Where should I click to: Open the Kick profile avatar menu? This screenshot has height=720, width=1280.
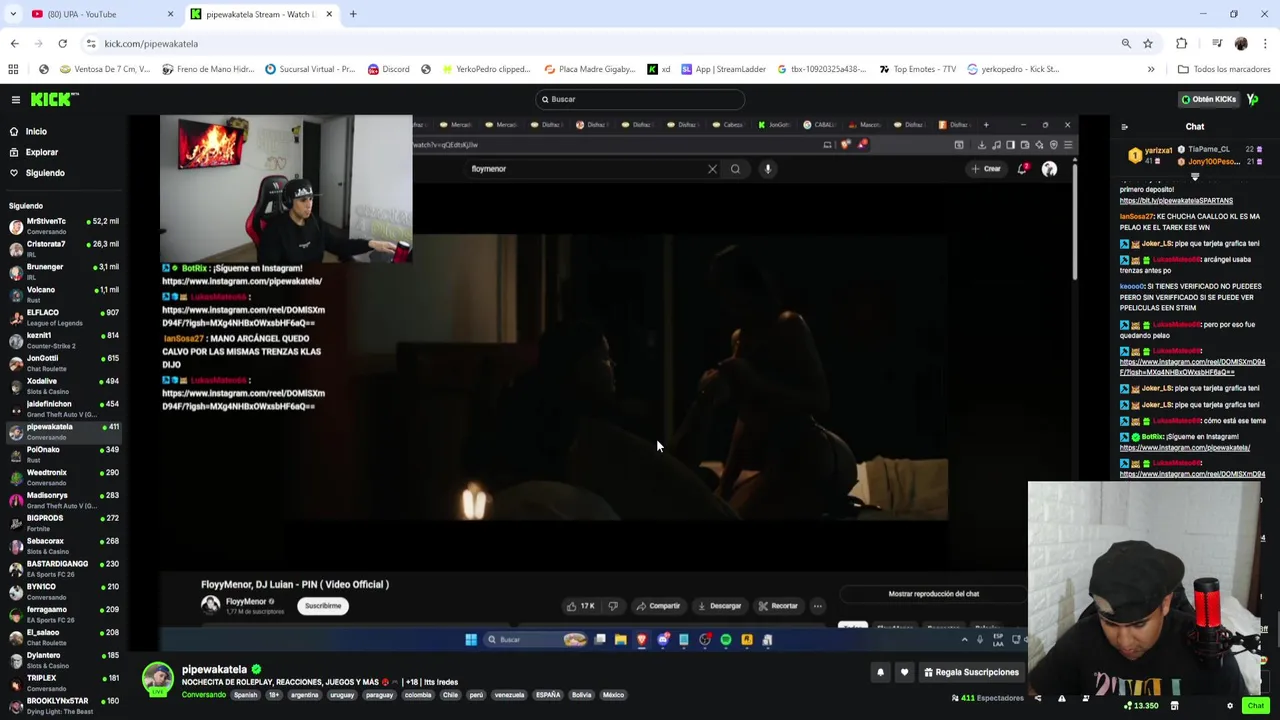1252,99
